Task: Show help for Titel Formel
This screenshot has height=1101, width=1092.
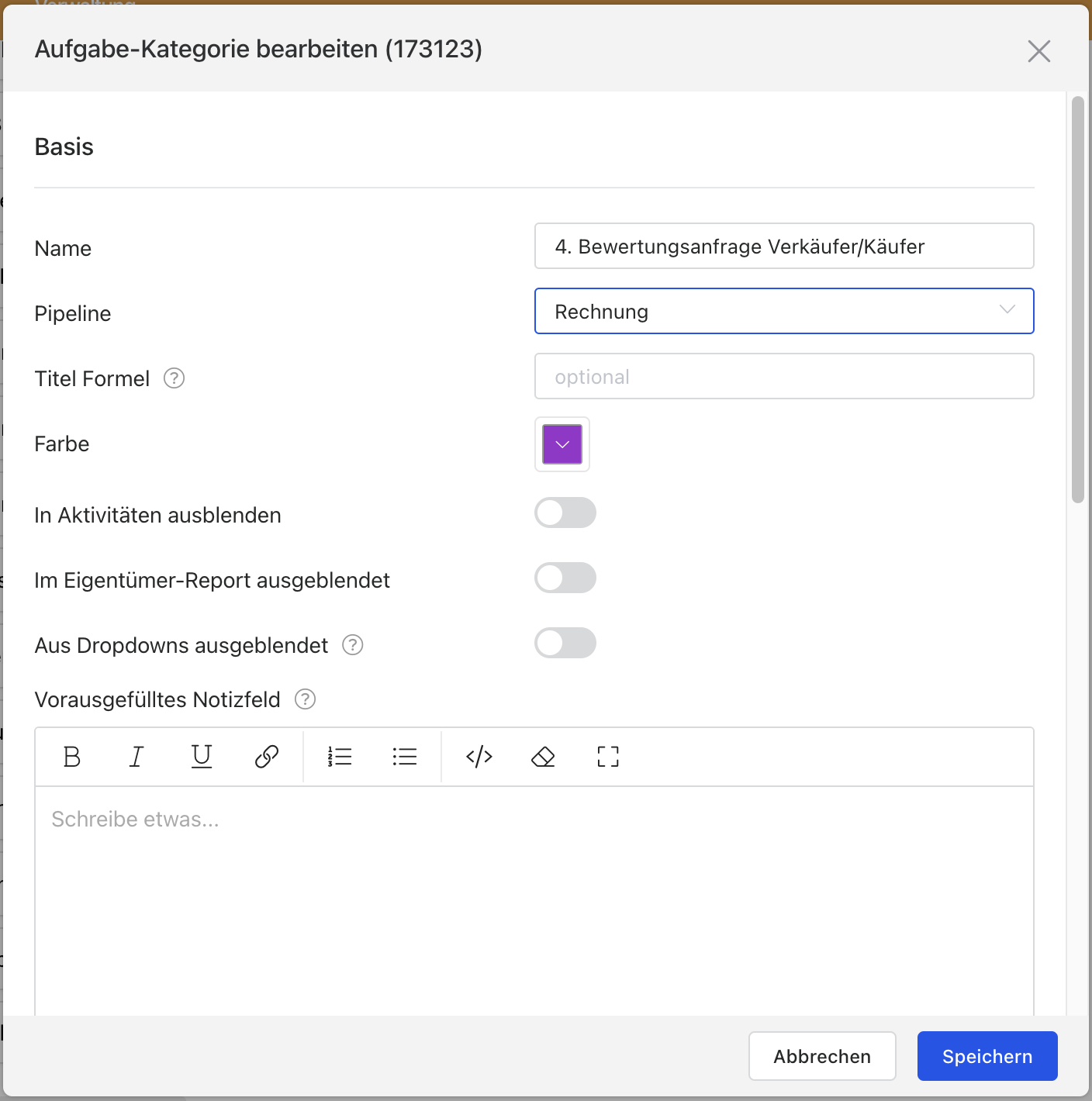Action: point(175,378)
